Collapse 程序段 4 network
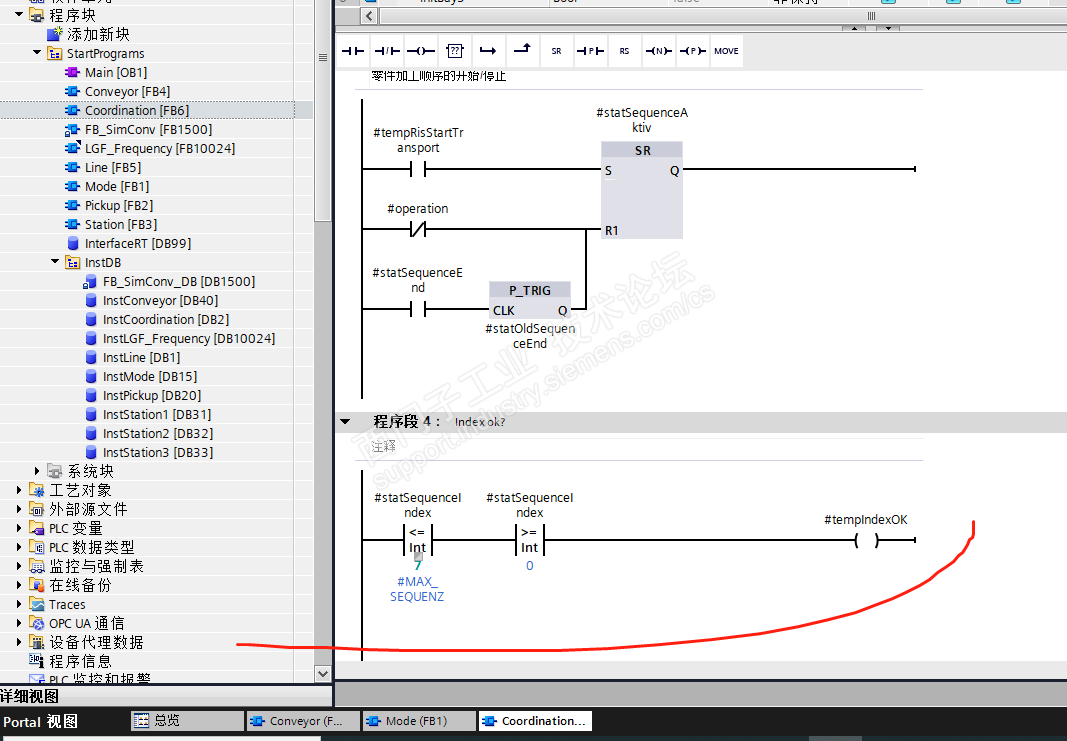This screenshot has height=741, width=1067. pyautogui.click(x=345, y=422)
